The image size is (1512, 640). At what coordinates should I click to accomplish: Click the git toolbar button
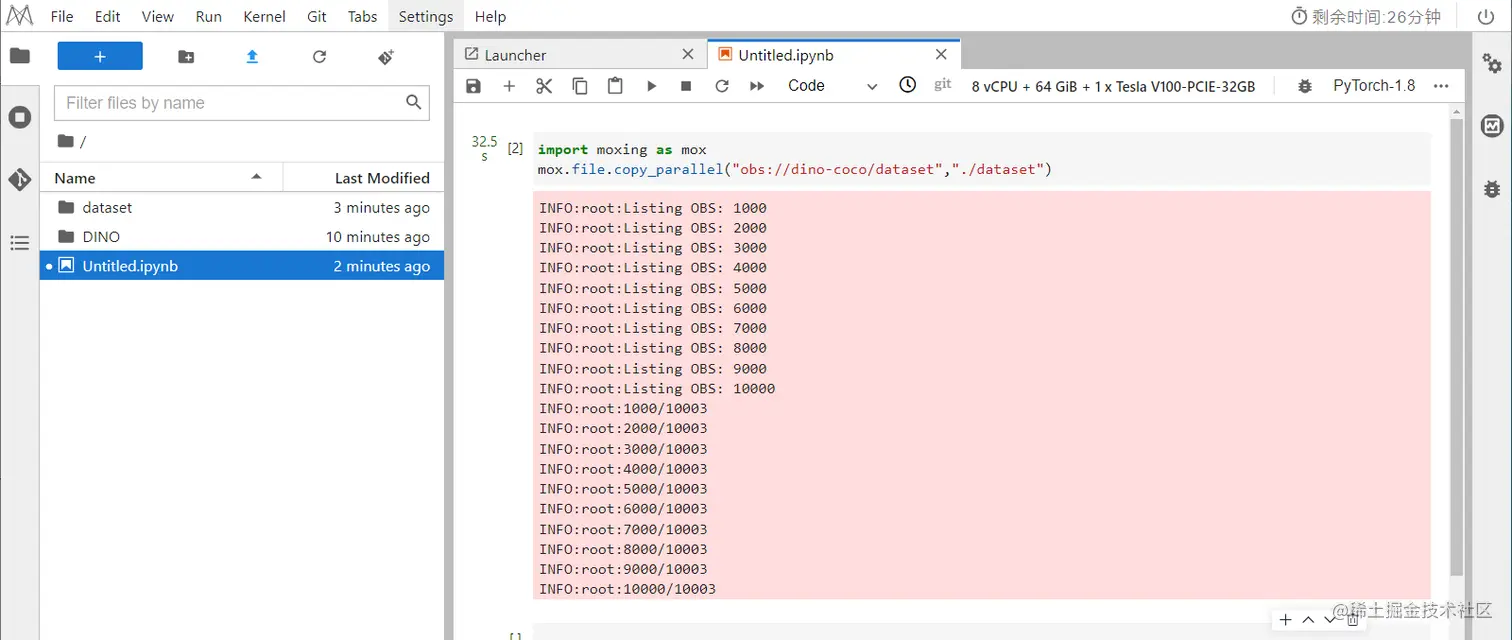(x=942, y=85)
